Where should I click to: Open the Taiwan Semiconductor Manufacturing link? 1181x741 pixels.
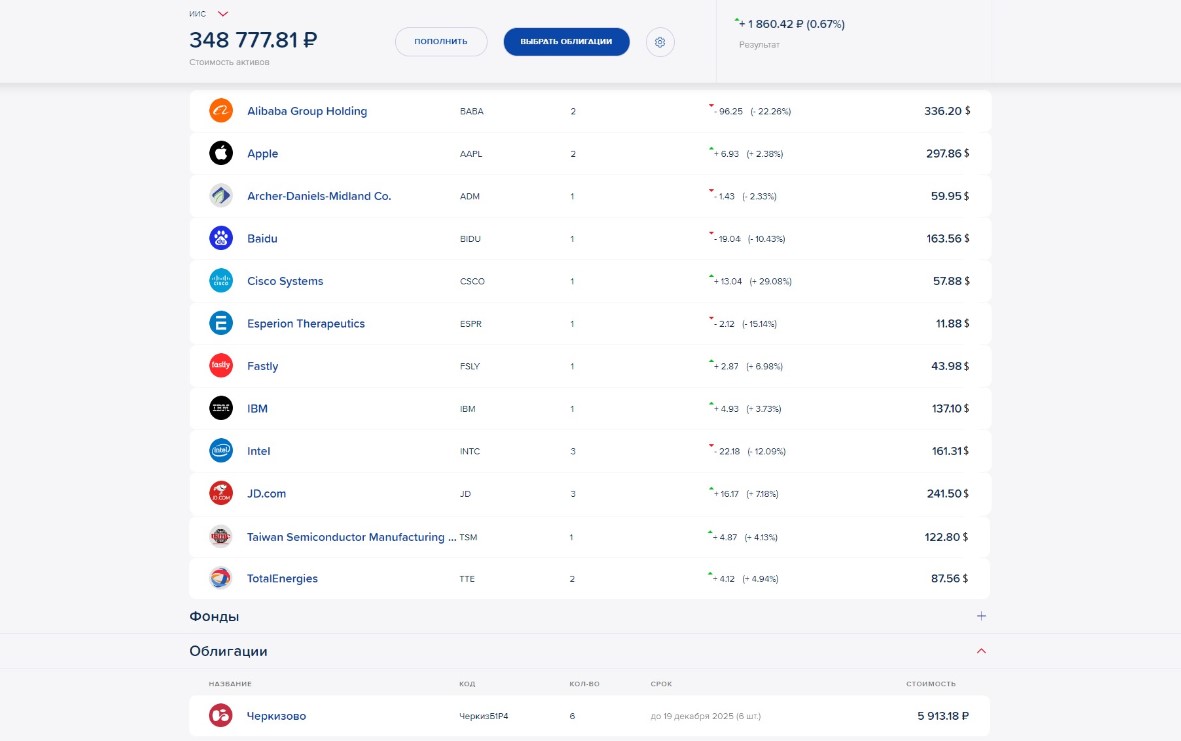coord(352,537)
